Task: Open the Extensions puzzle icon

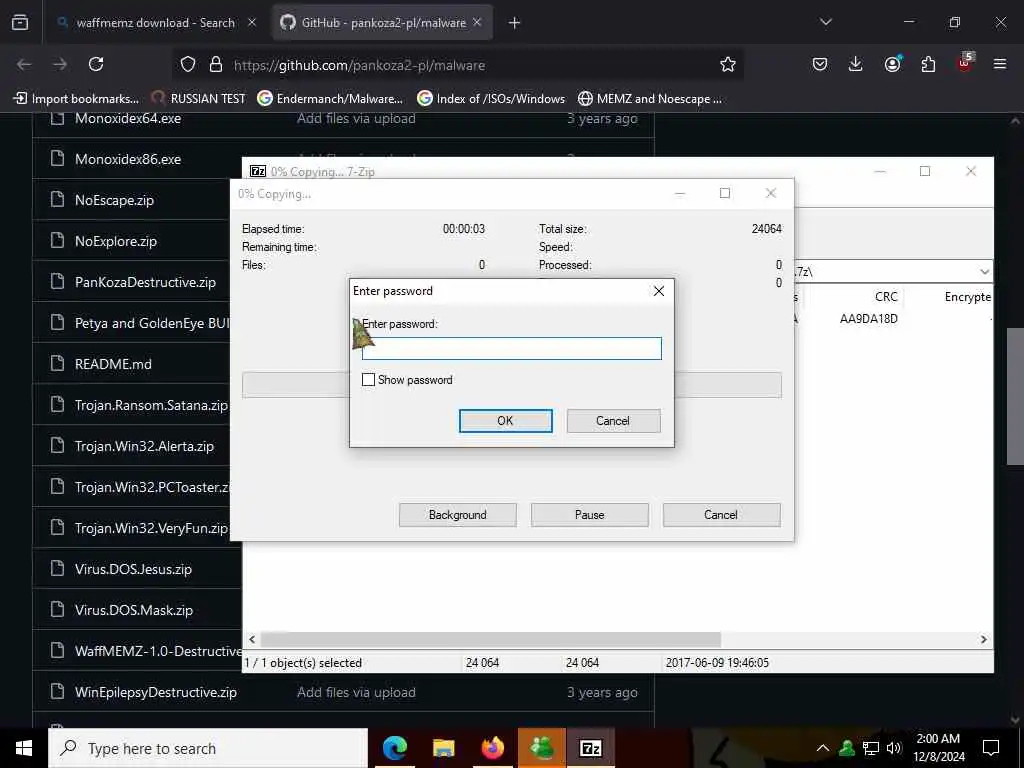Action: (x=928, y=64)
